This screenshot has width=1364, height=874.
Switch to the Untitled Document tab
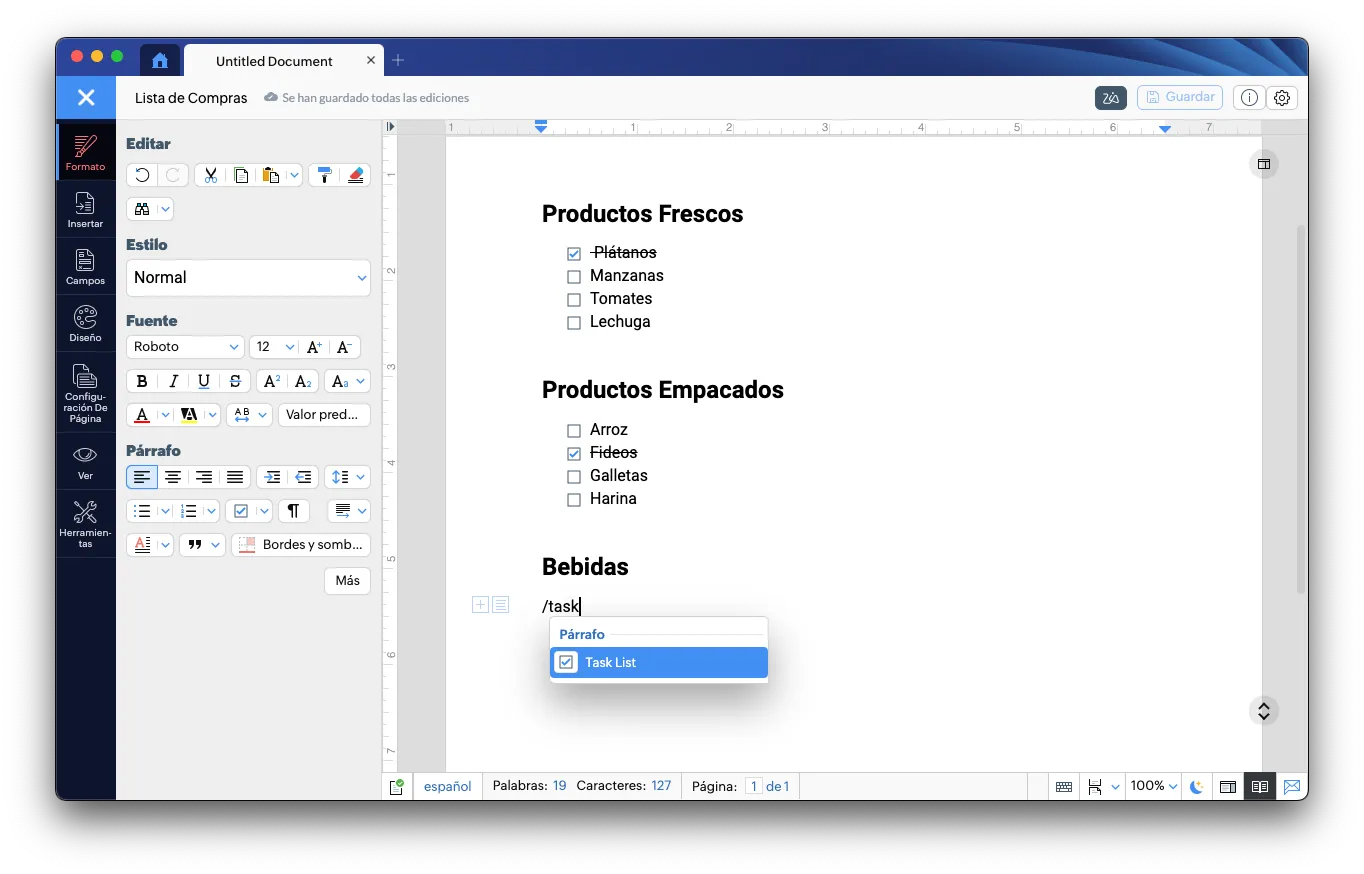[x=274, y=61]
